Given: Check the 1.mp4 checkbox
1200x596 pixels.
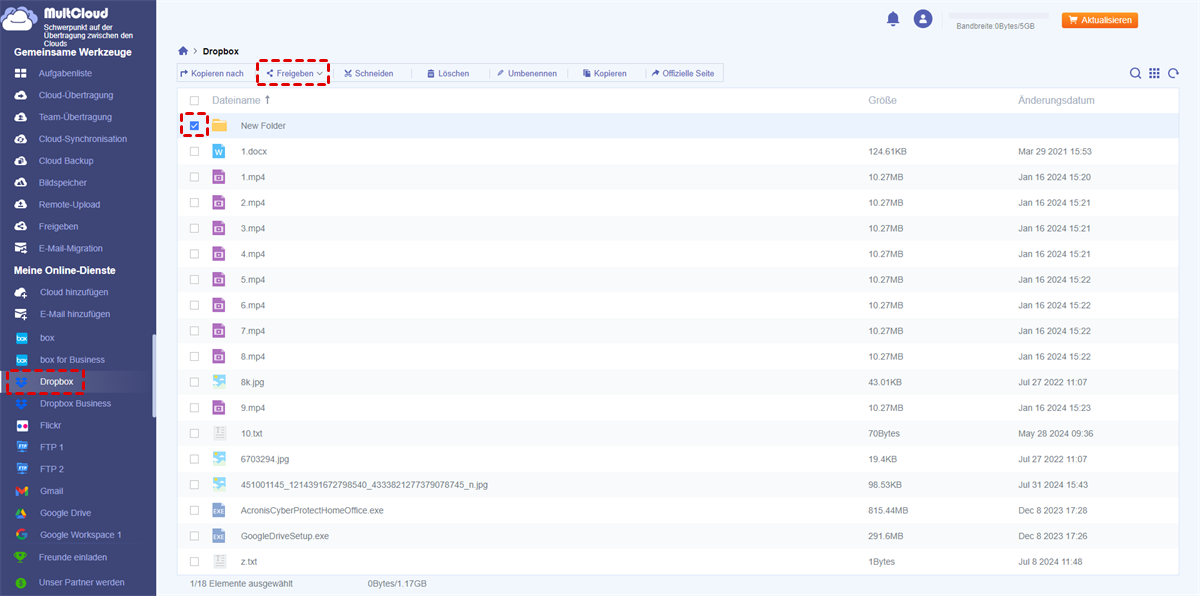Looking at the screenshot, I should 194,177.
